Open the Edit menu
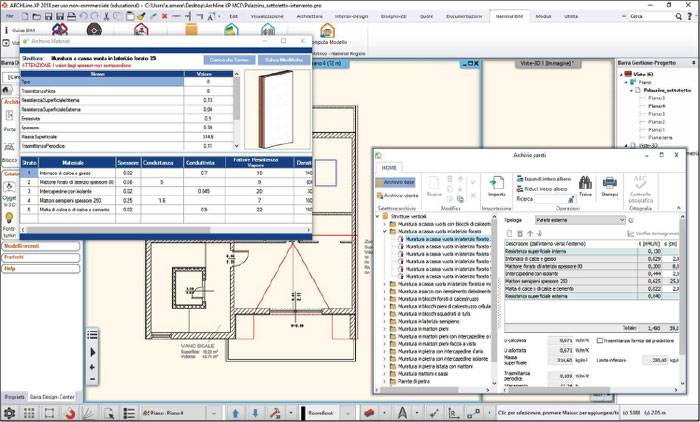This screenshot has width=700, height=422. pyautogui.click(x=233, y=16)
